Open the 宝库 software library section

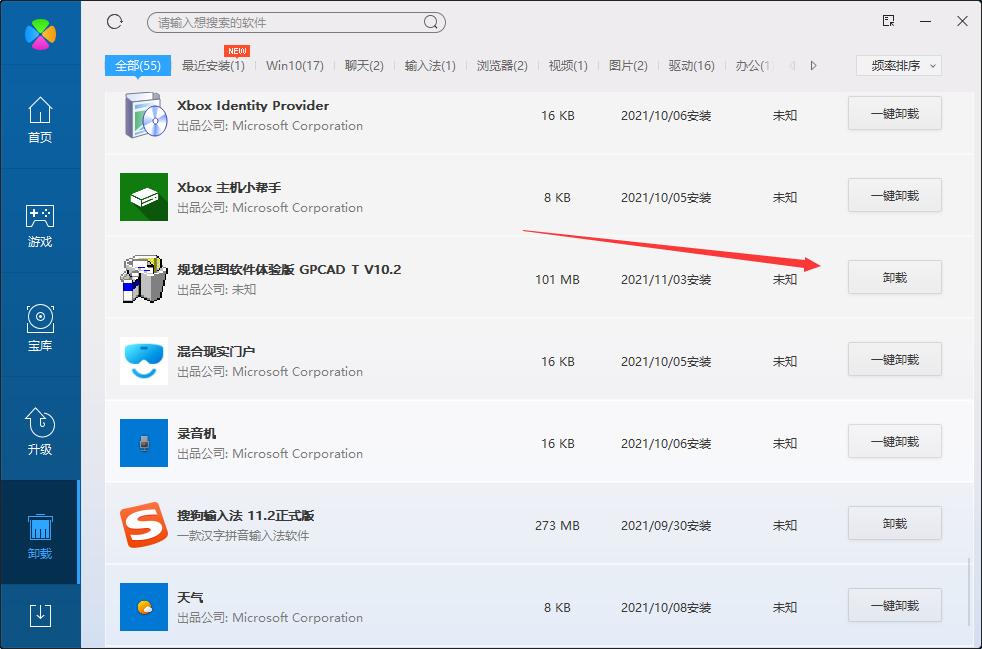(40, 328)
